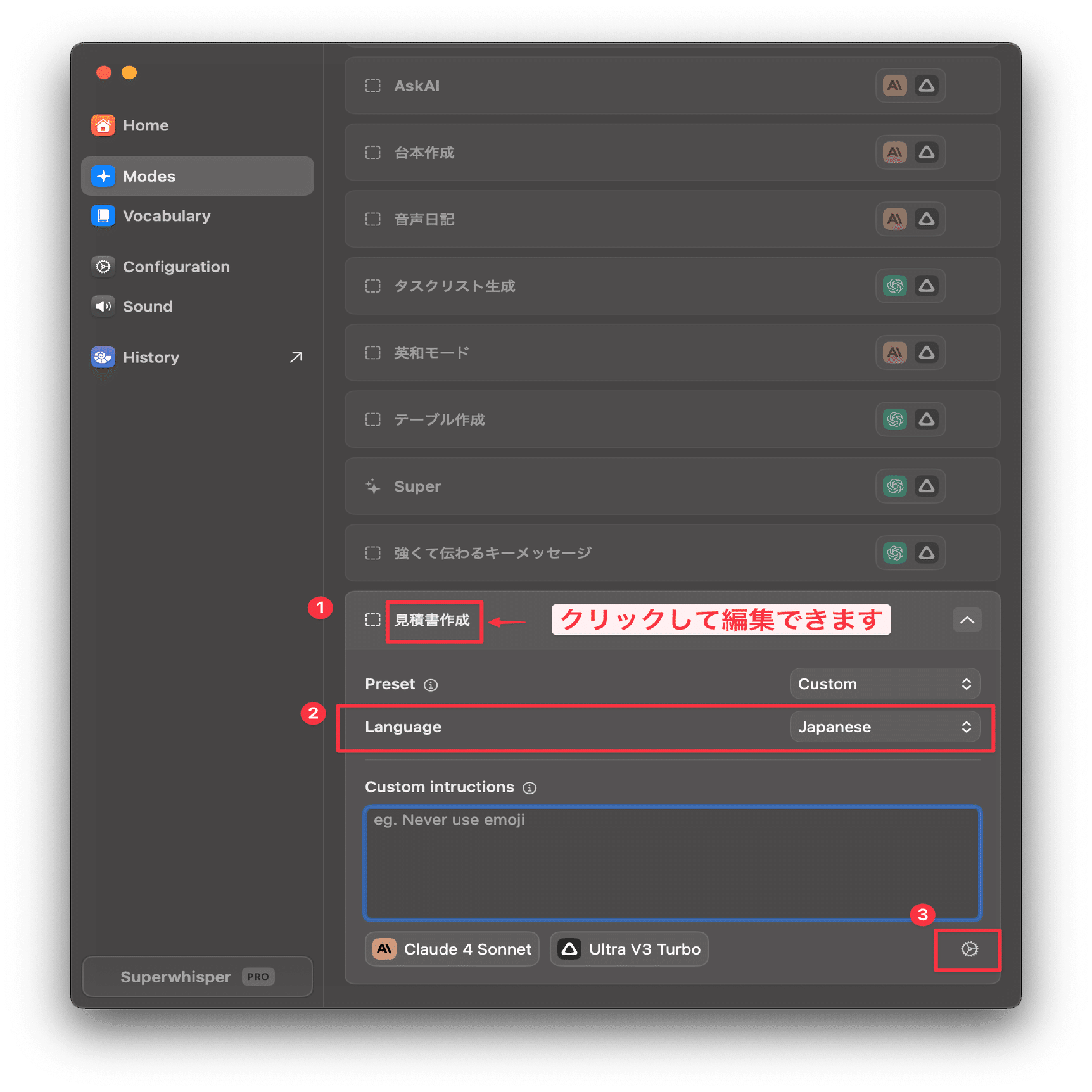Open the Modes section

[198, 176]
